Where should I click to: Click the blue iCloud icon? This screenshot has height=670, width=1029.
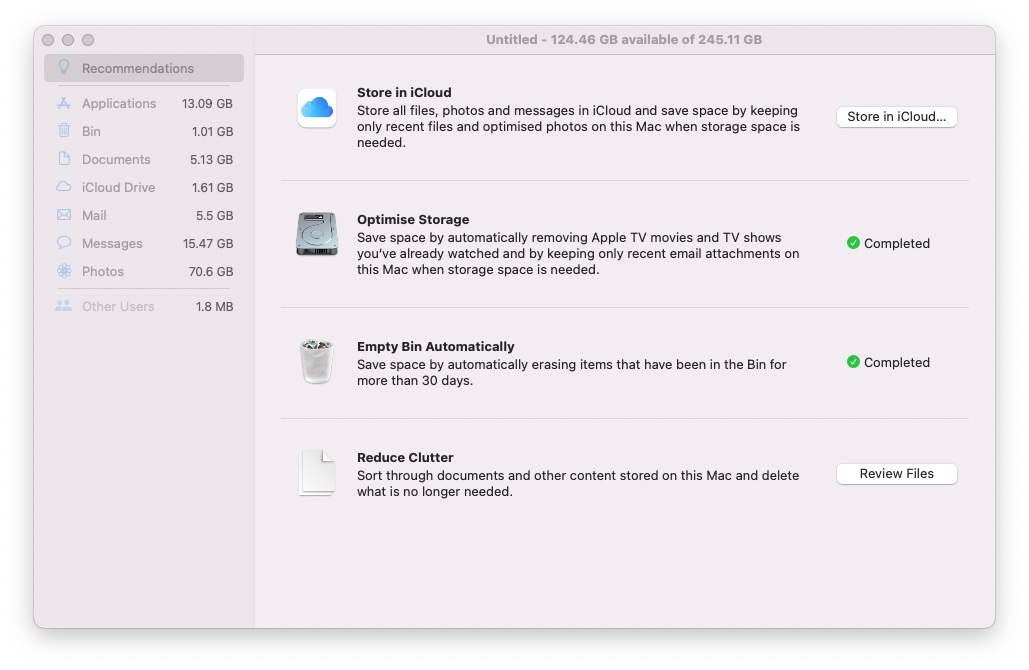pyautogui.click(x=317, y=108)
